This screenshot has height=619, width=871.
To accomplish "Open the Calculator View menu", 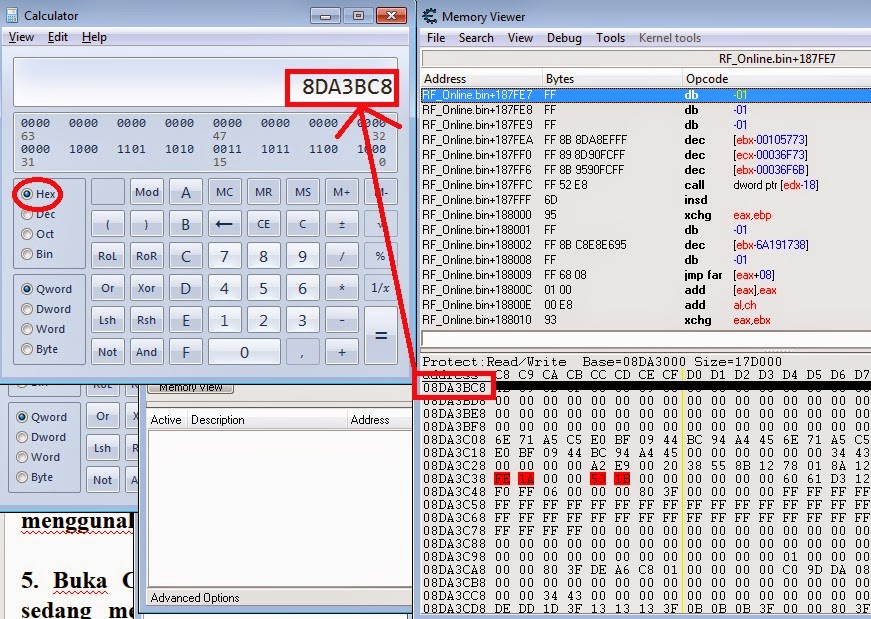I will point(21,37).
